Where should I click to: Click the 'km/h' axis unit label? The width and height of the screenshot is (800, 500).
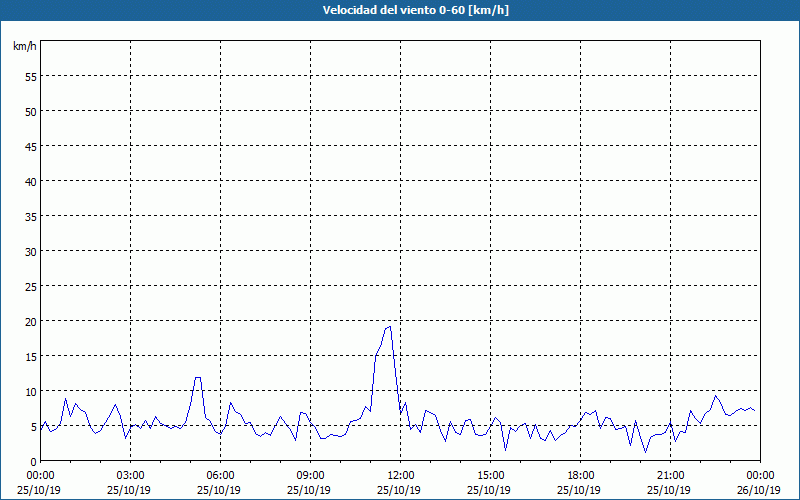point(25,46)
